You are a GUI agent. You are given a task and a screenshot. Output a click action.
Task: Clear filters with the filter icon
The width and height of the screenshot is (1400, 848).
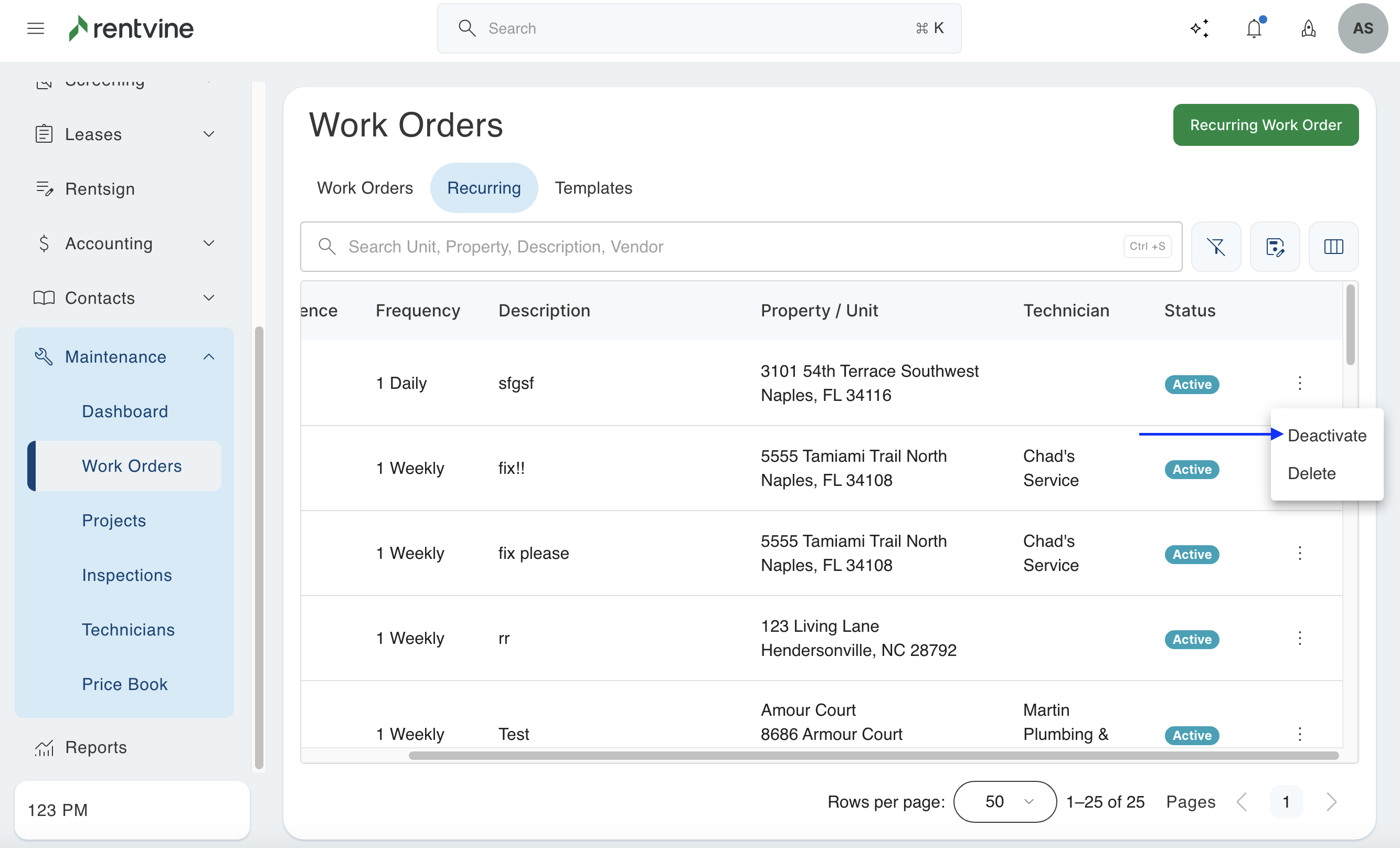1215,247
